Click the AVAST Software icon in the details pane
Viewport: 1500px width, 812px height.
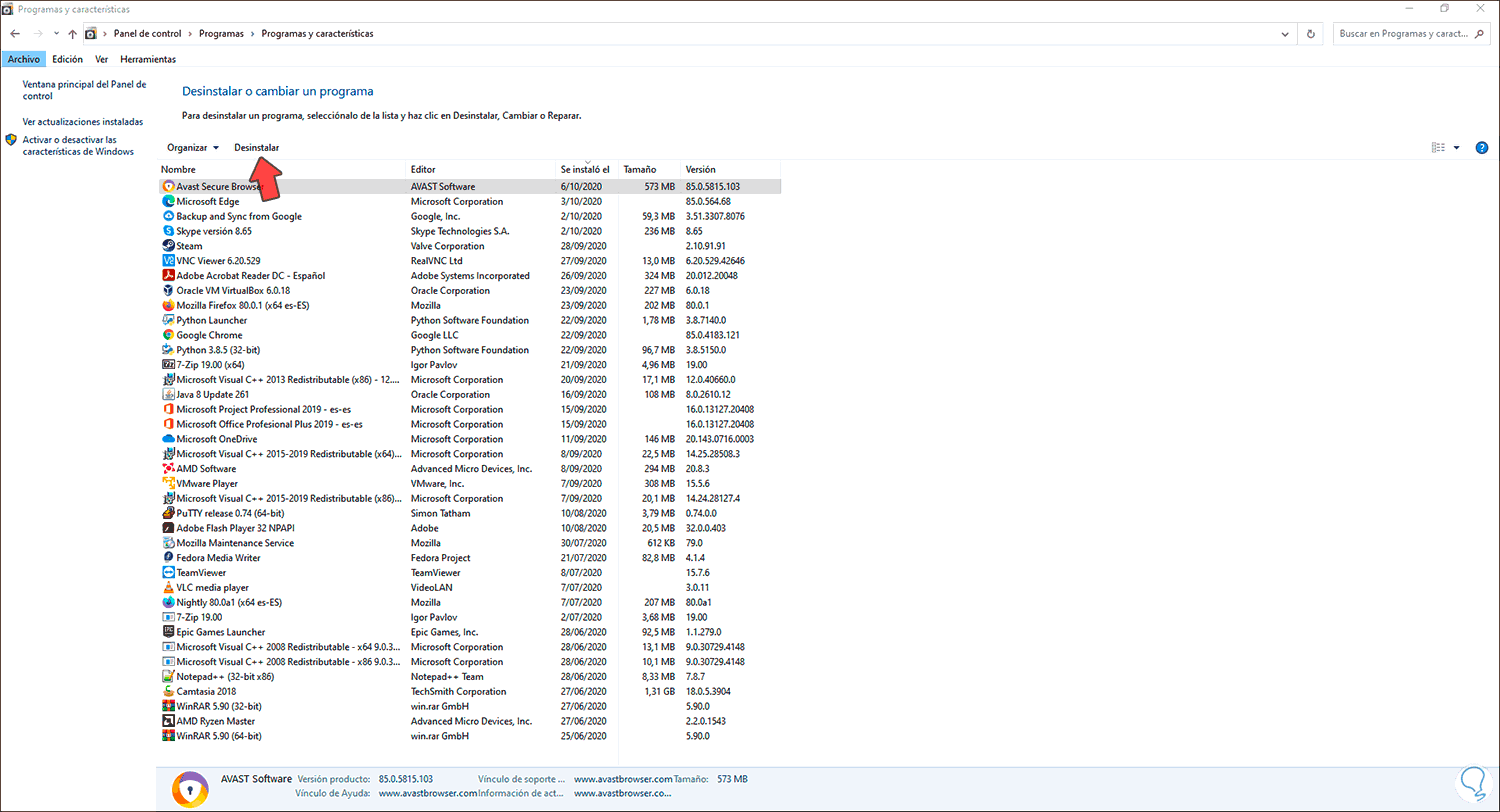point(190,787)
